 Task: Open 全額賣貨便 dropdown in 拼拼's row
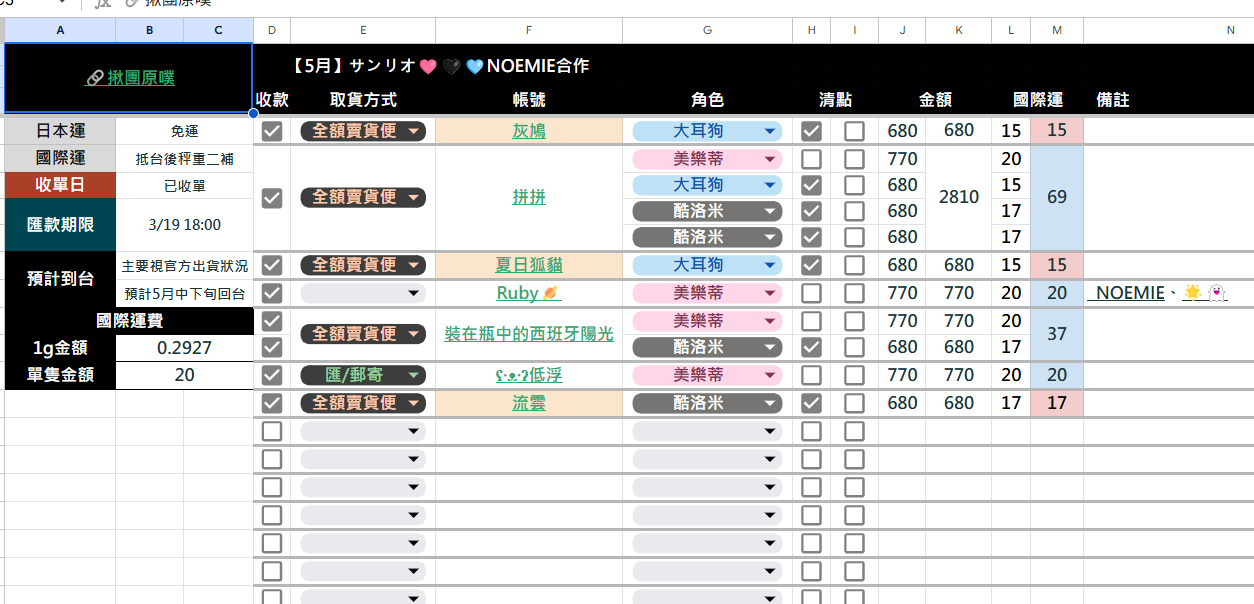tap(363, 197)
